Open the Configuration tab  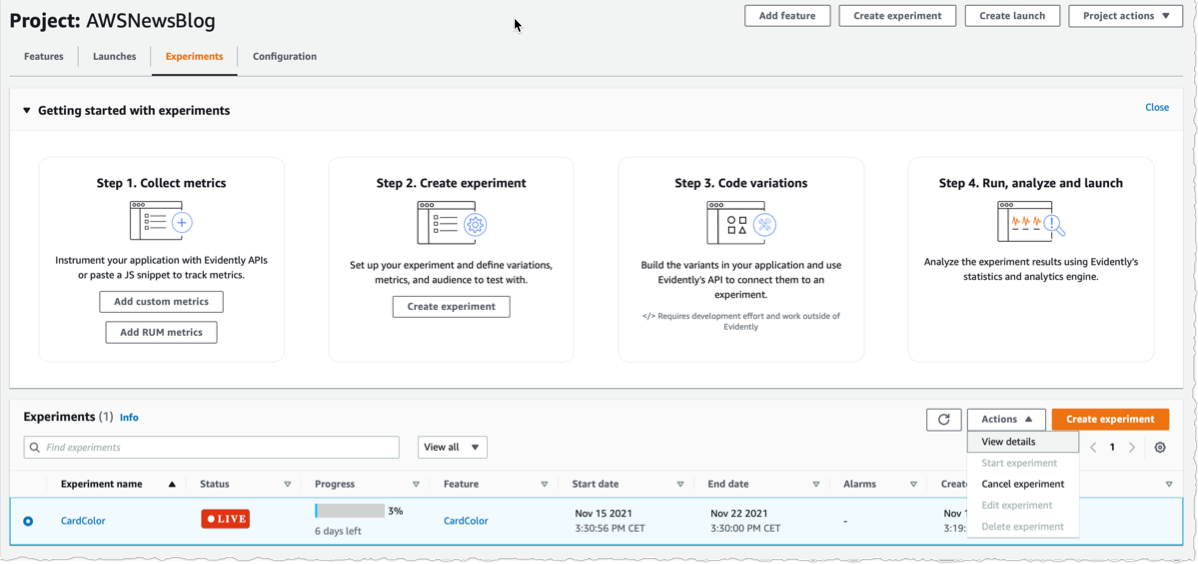coord(284,57)
